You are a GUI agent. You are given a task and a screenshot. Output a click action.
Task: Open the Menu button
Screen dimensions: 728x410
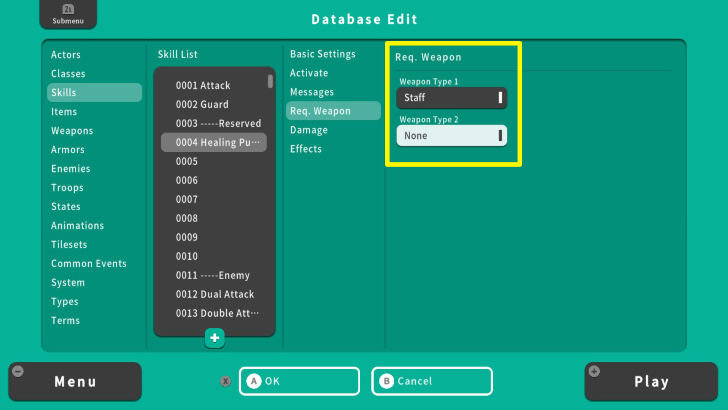75,382
